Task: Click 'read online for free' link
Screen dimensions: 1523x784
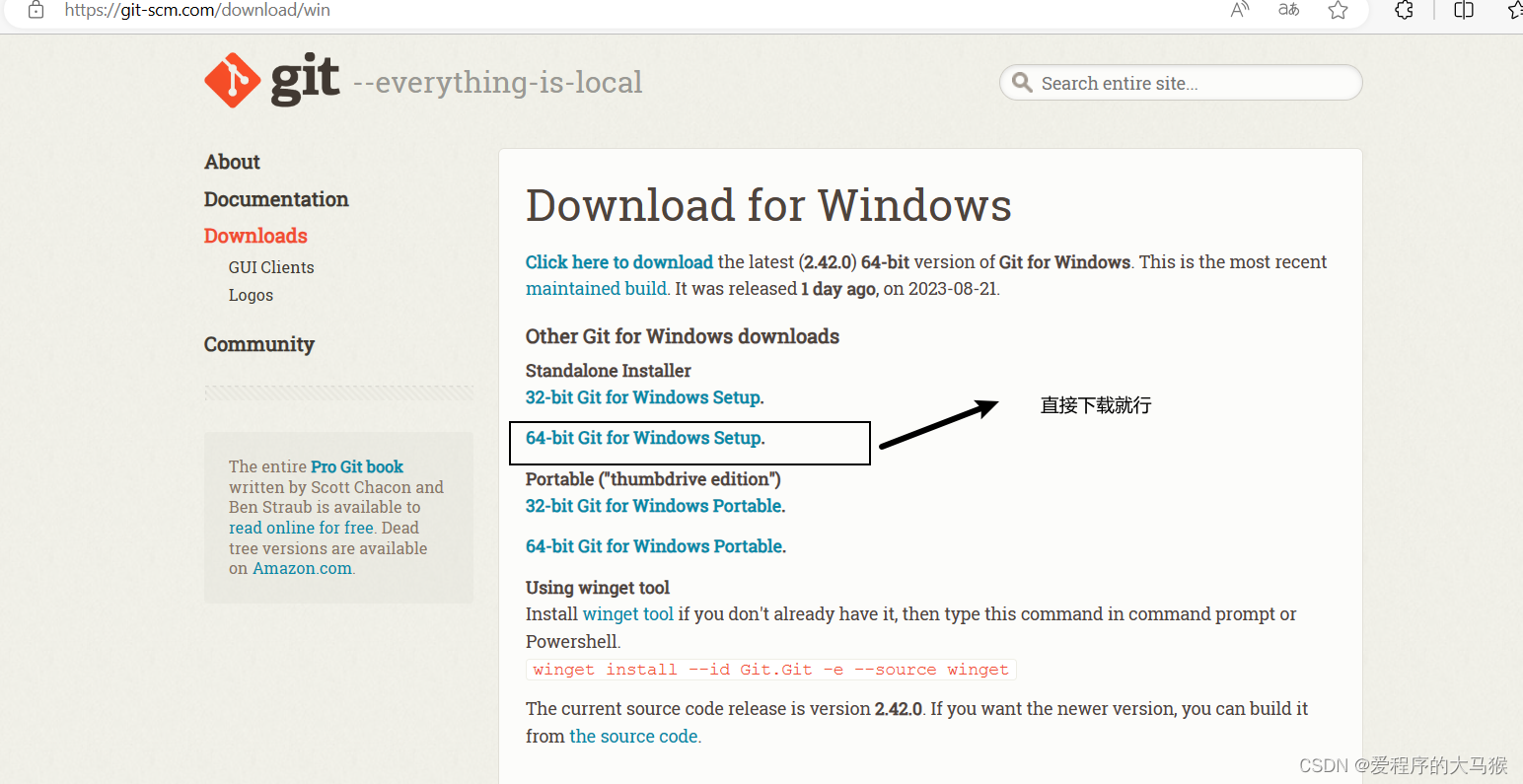Action: (301, 528)
